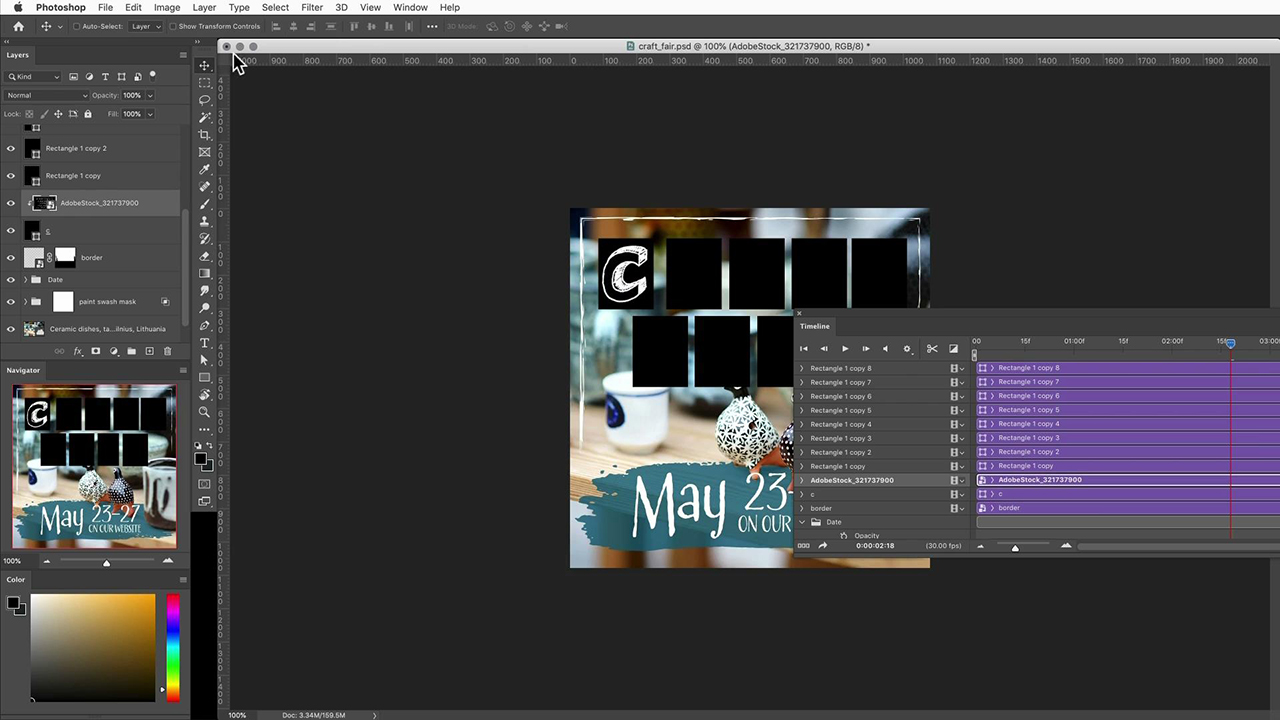The width and height of the screenshot is (1280, 720).
Task: Expand Rectangle 1 copy 8 timeline track
Action: pos(801,368)
